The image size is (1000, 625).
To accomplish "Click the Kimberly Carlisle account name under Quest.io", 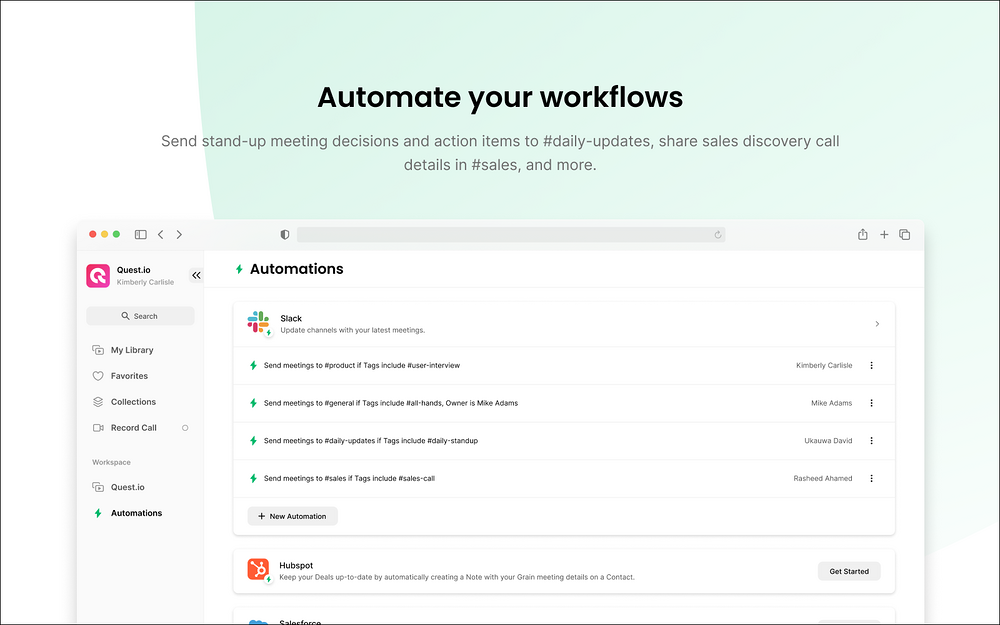I will tap(145, 282).
